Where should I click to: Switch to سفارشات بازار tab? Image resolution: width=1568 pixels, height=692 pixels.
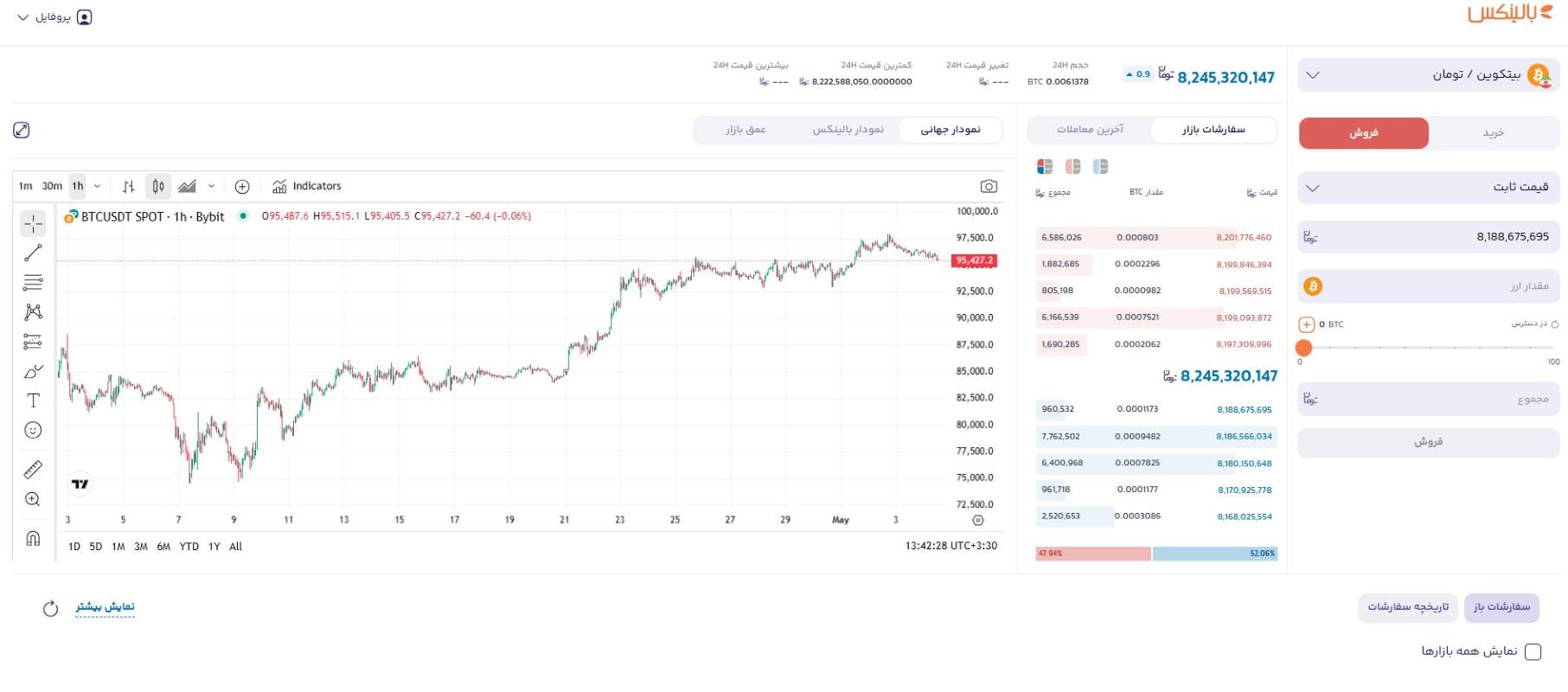point(1213,130)
